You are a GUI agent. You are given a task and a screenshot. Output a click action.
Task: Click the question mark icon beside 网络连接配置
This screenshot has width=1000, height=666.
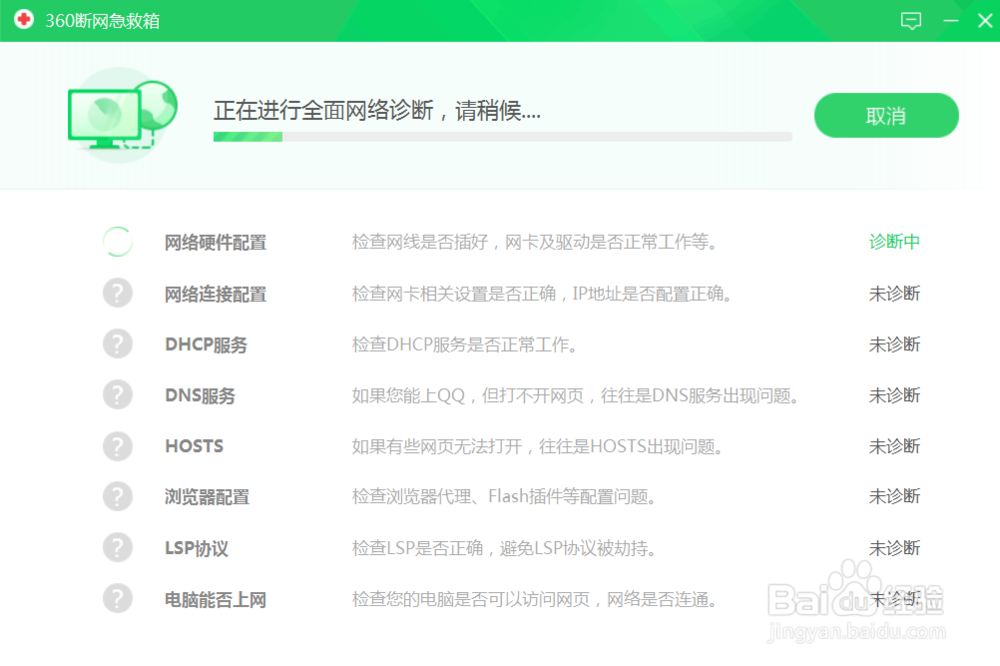point(117,293)
